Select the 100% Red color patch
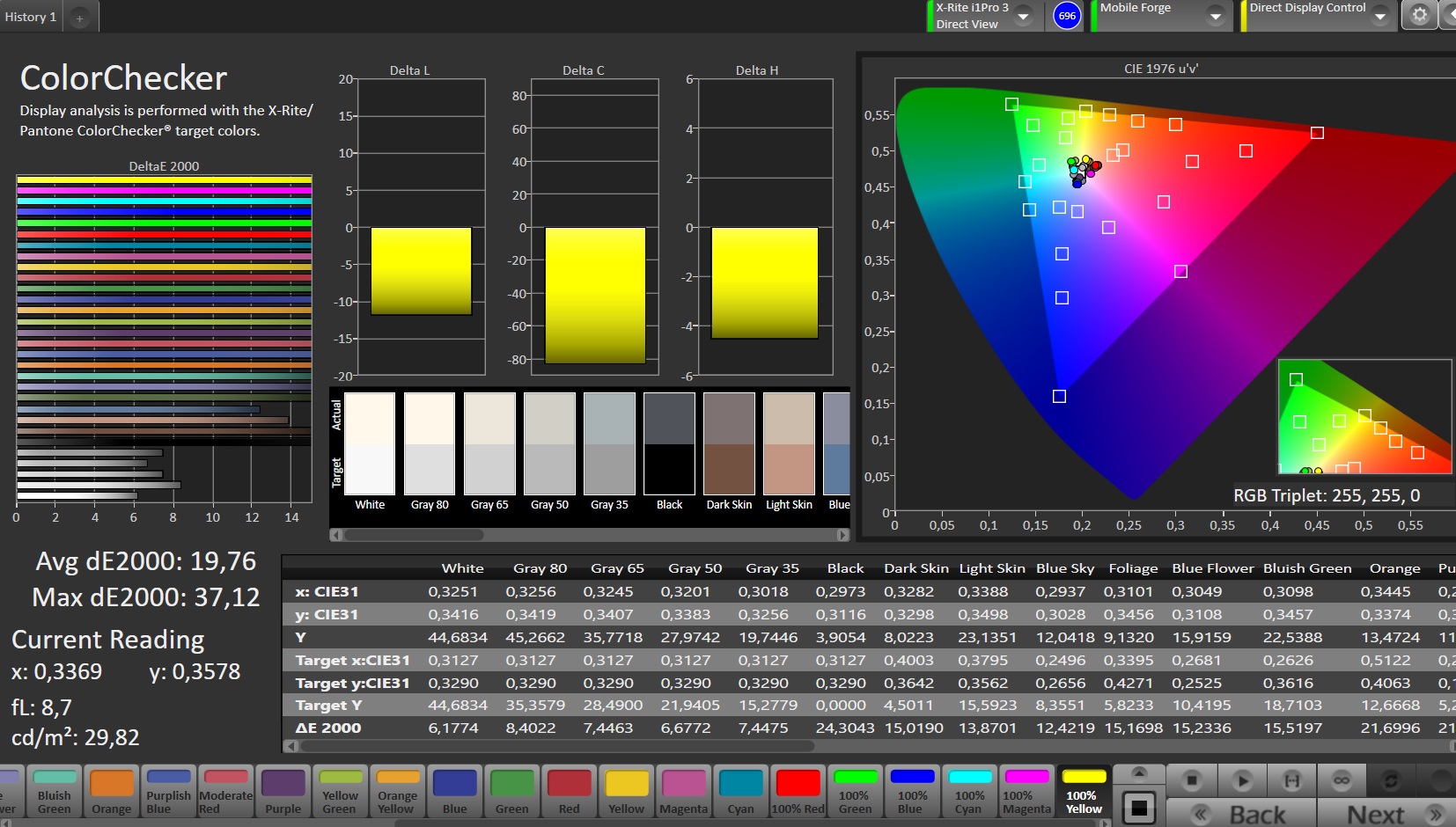 tap(798, 791)
